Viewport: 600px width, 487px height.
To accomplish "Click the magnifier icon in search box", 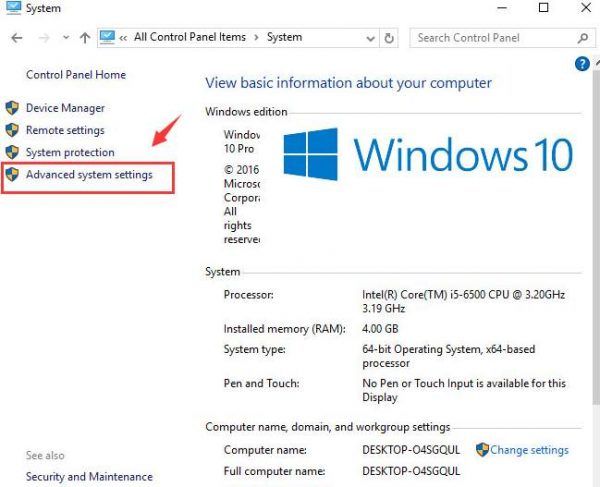I will [x=582, y=38].
